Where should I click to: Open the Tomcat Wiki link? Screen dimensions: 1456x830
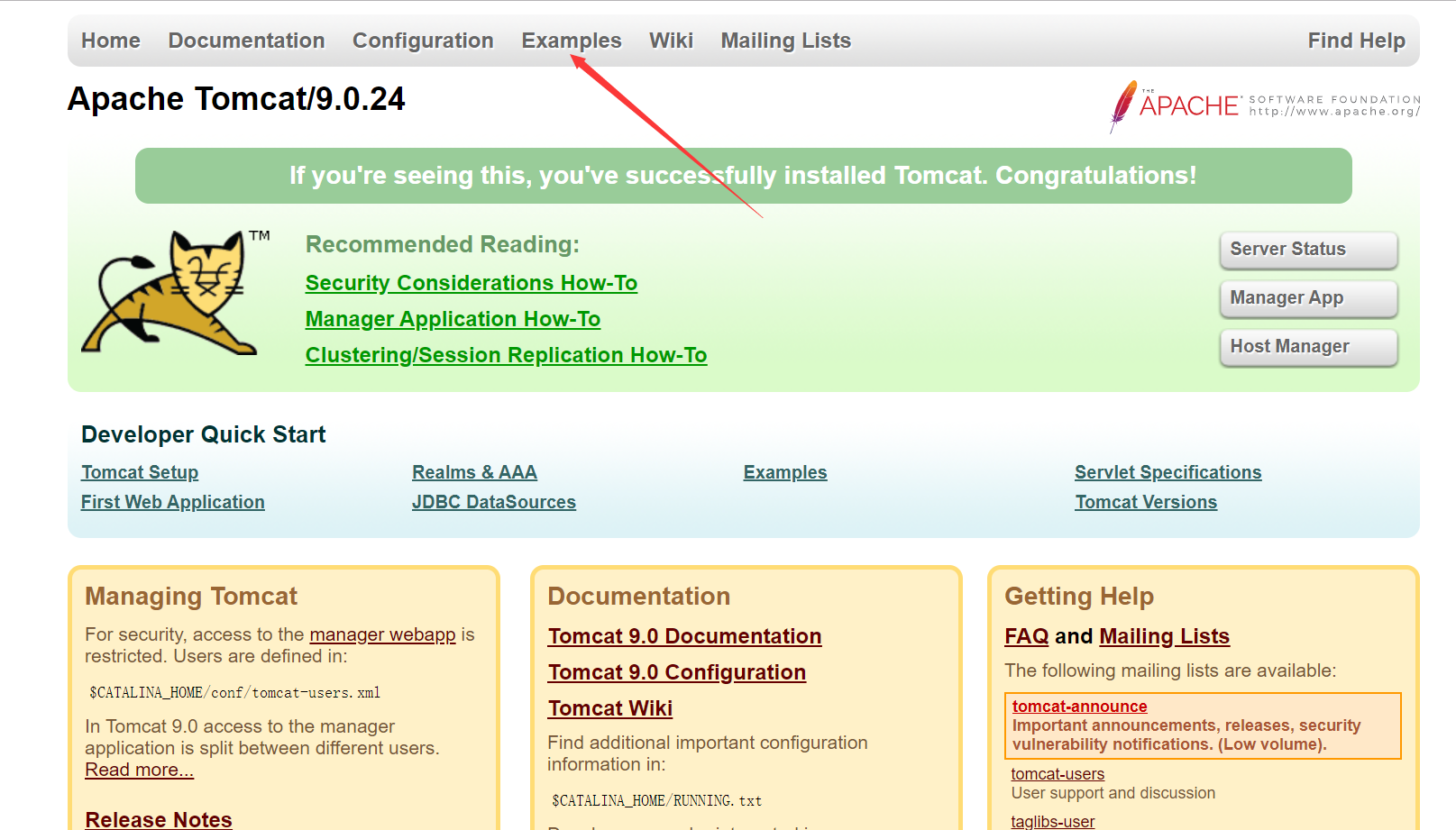tap(610, 708)
